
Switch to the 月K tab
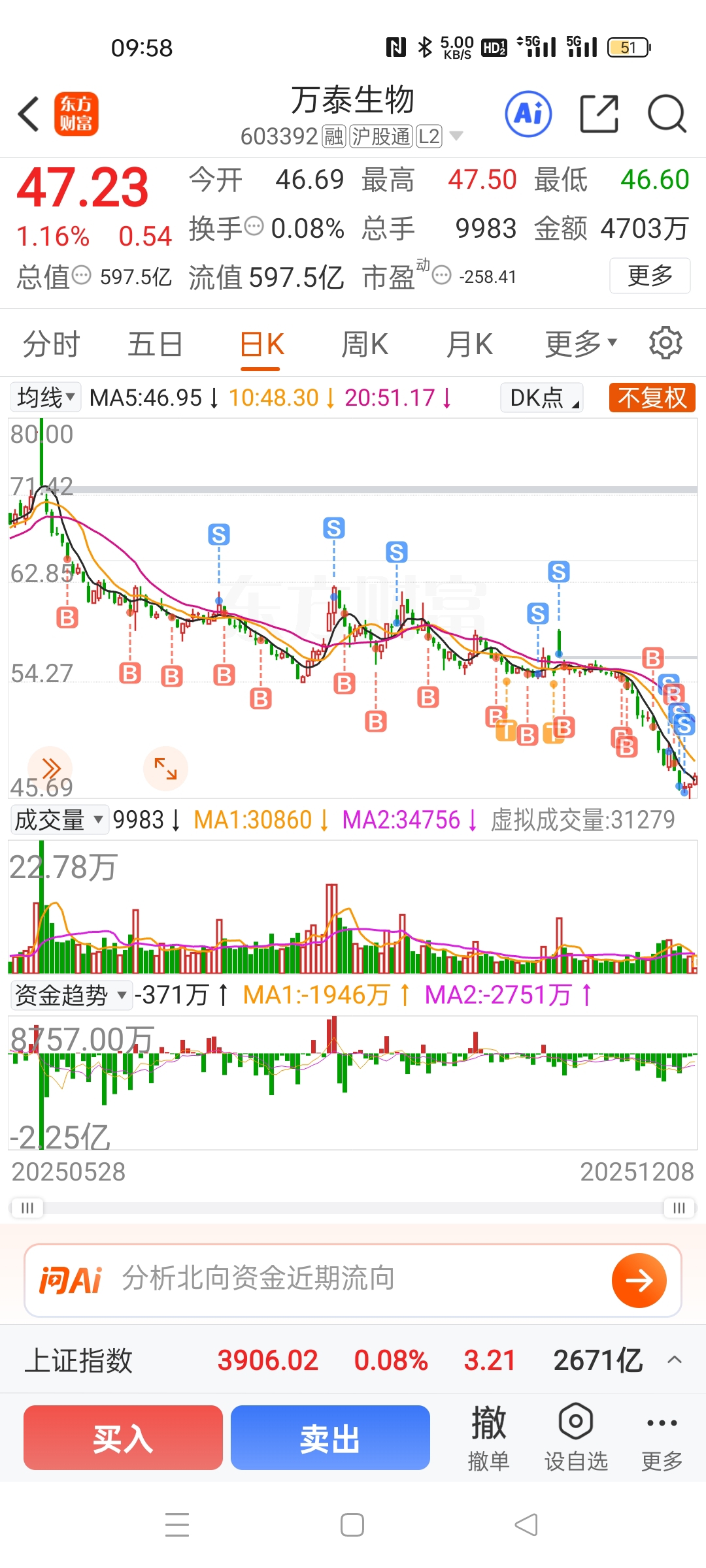click(469, 344)
